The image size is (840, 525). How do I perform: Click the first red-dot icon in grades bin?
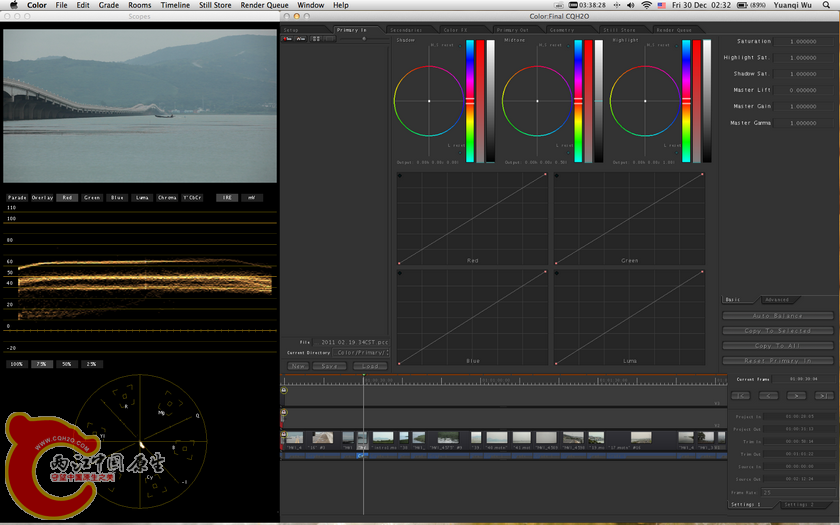click(x=288, y=39)
